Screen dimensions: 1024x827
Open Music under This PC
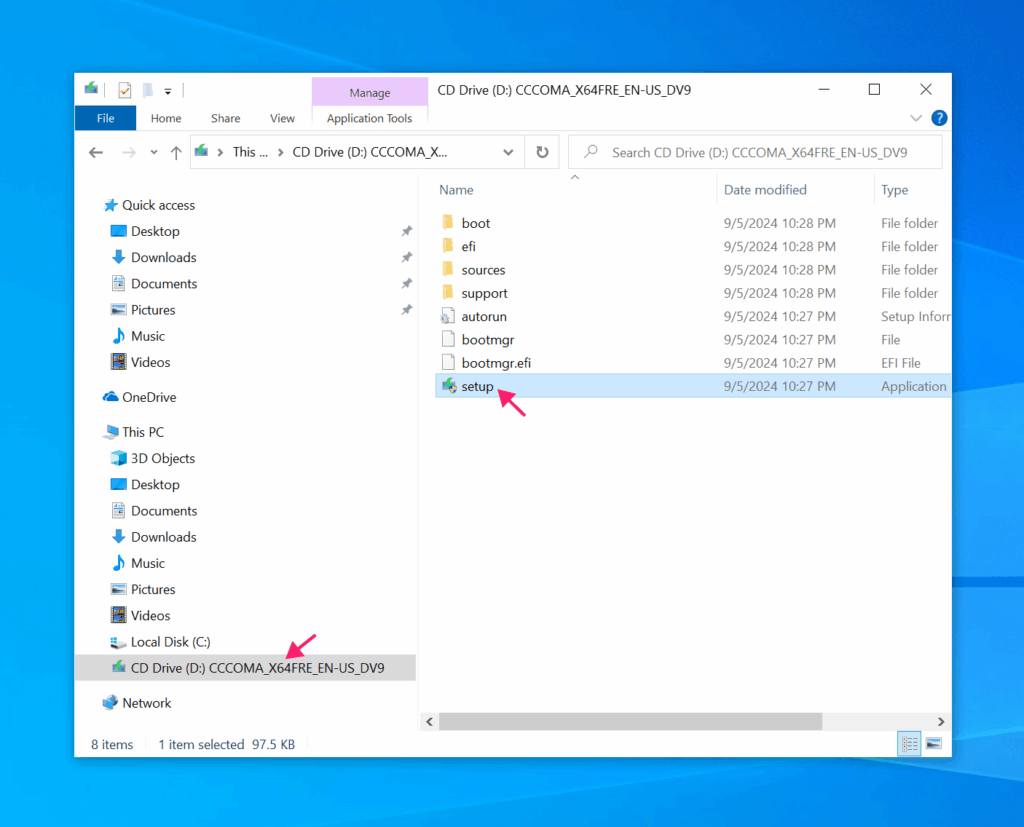pyautogui.click(x=148, y=563)
